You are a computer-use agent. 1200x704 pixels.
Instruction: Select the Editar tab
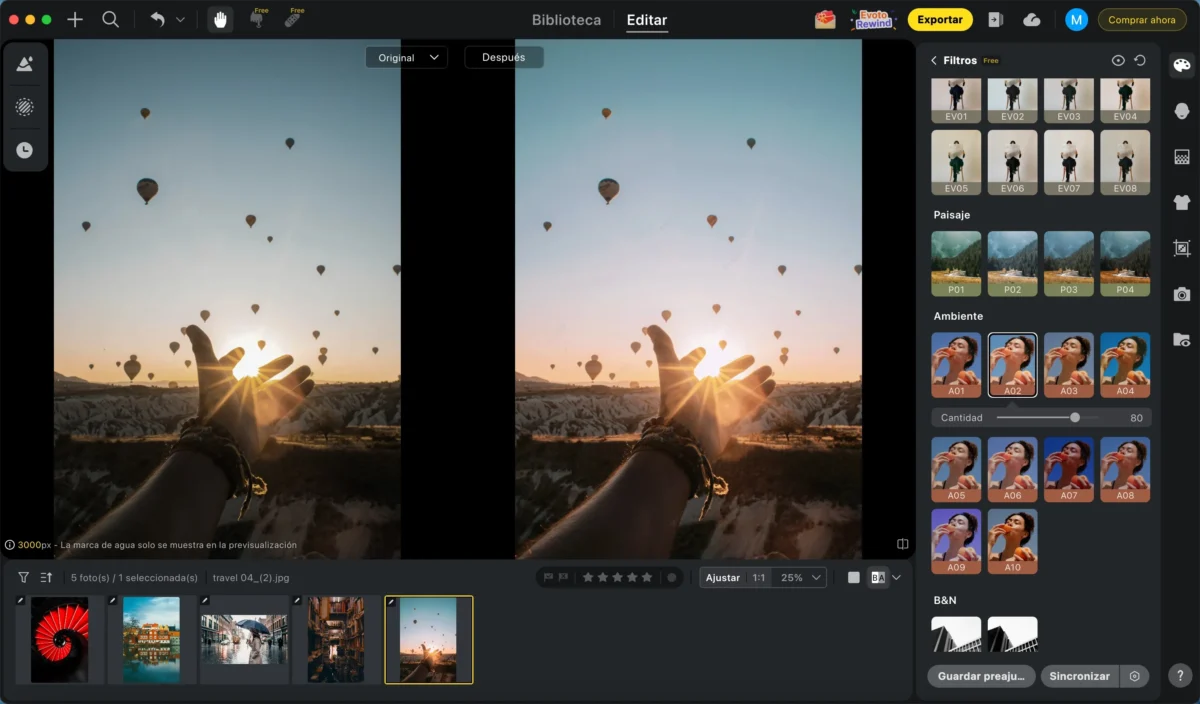coord(647,20)
